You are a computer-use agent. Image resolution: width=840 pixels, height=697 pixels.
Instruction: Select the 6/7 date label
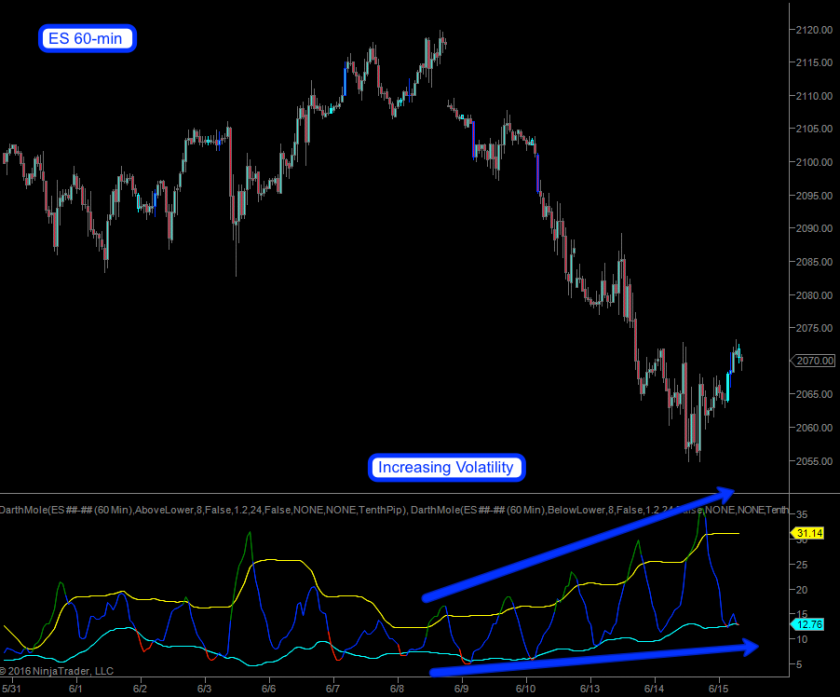333,689
